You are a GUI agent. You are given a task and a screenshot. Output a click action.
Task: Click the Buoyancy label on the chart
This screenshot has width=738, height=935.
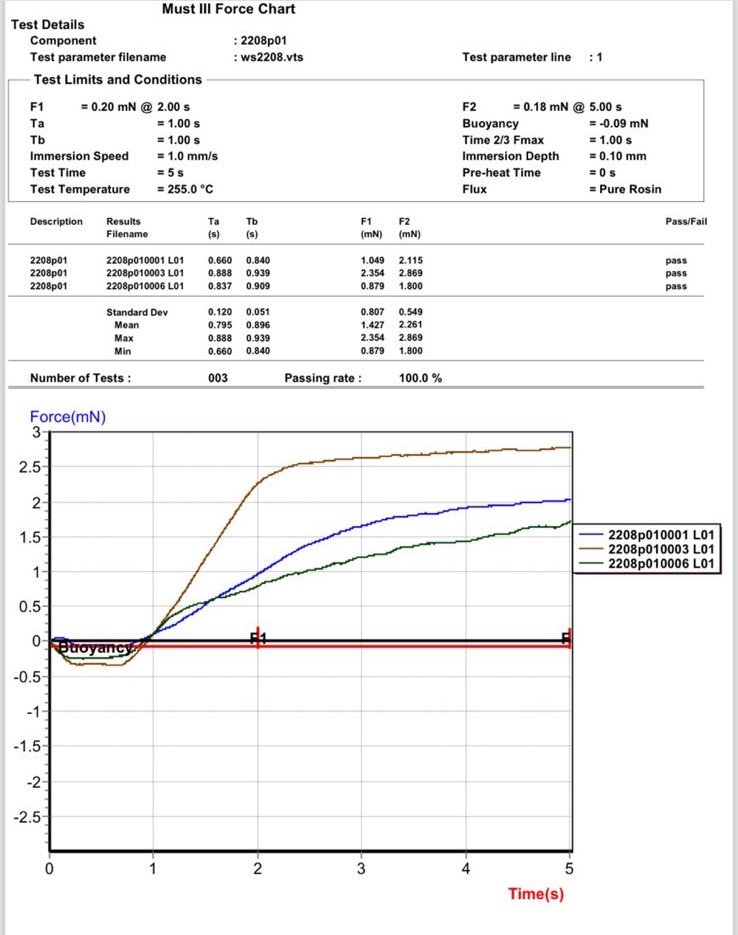[x=95, y=648]
